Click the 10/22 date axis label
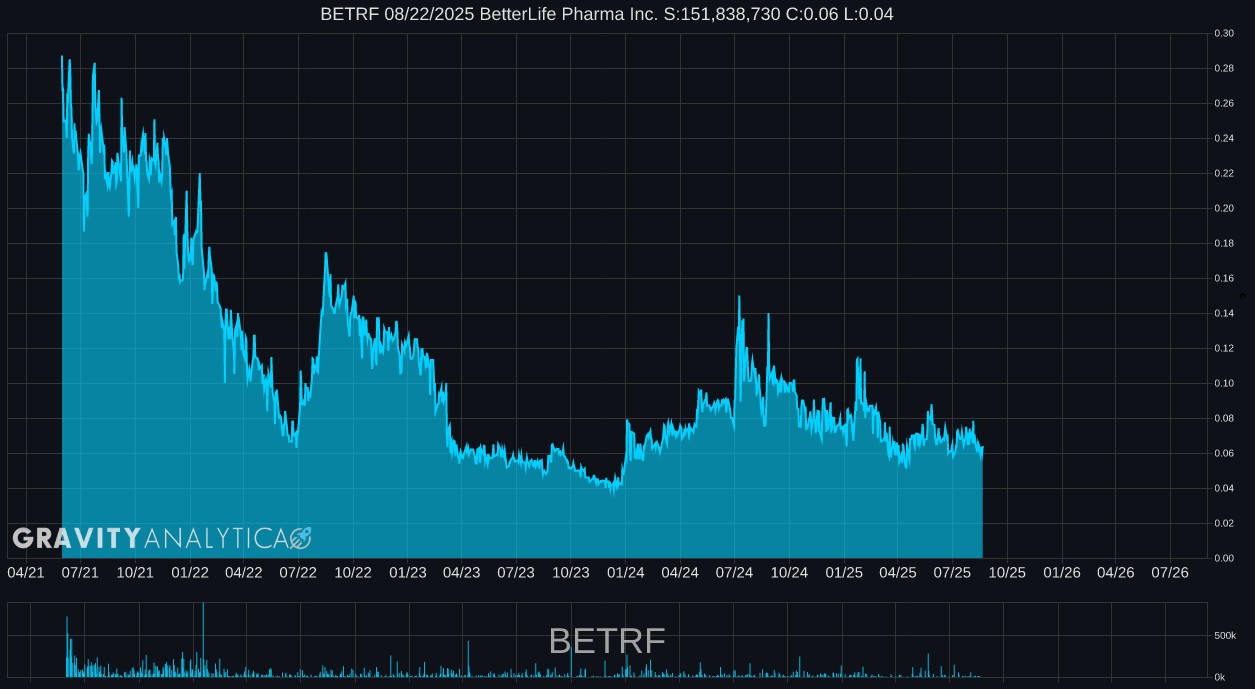The height and width of the screenshot is (689, 1255). pos(353,573)
